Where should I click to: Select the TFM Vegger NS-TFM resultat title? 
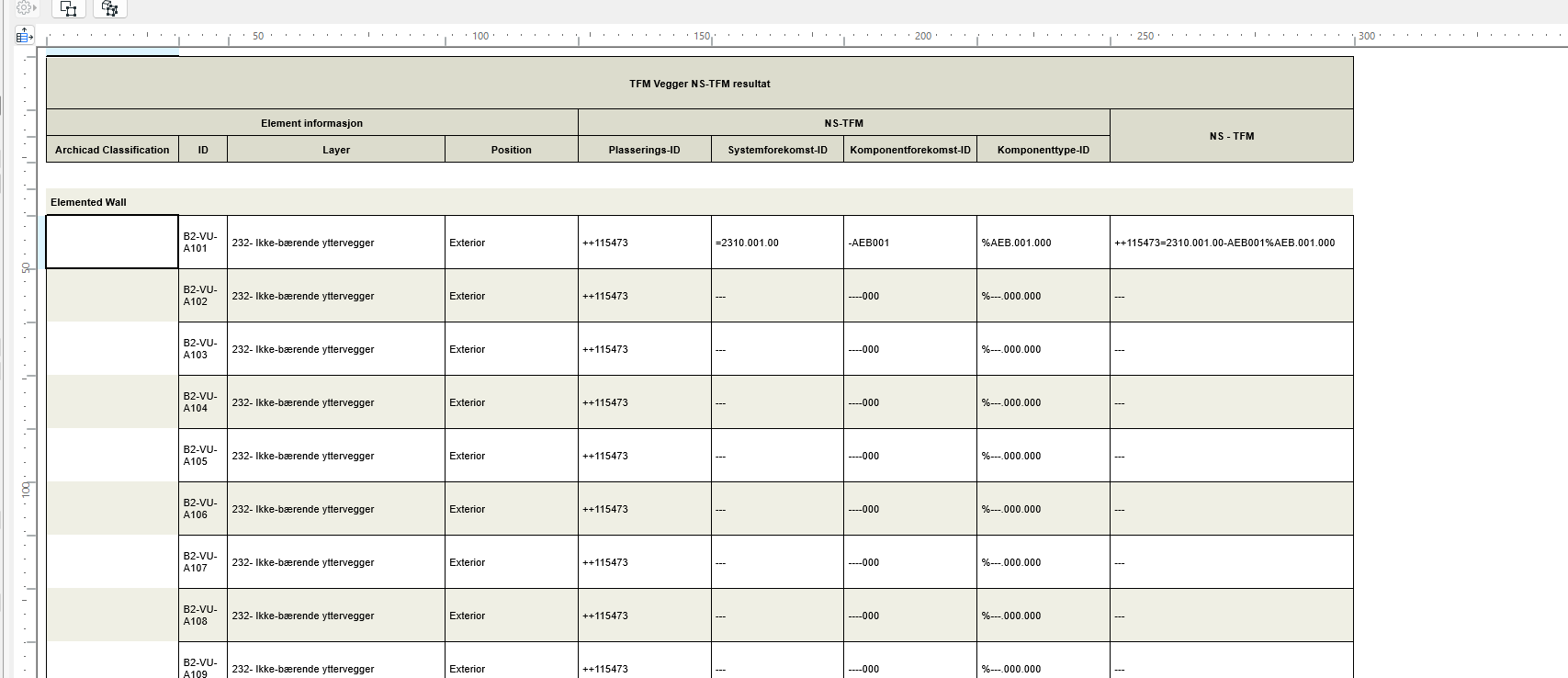699,84
